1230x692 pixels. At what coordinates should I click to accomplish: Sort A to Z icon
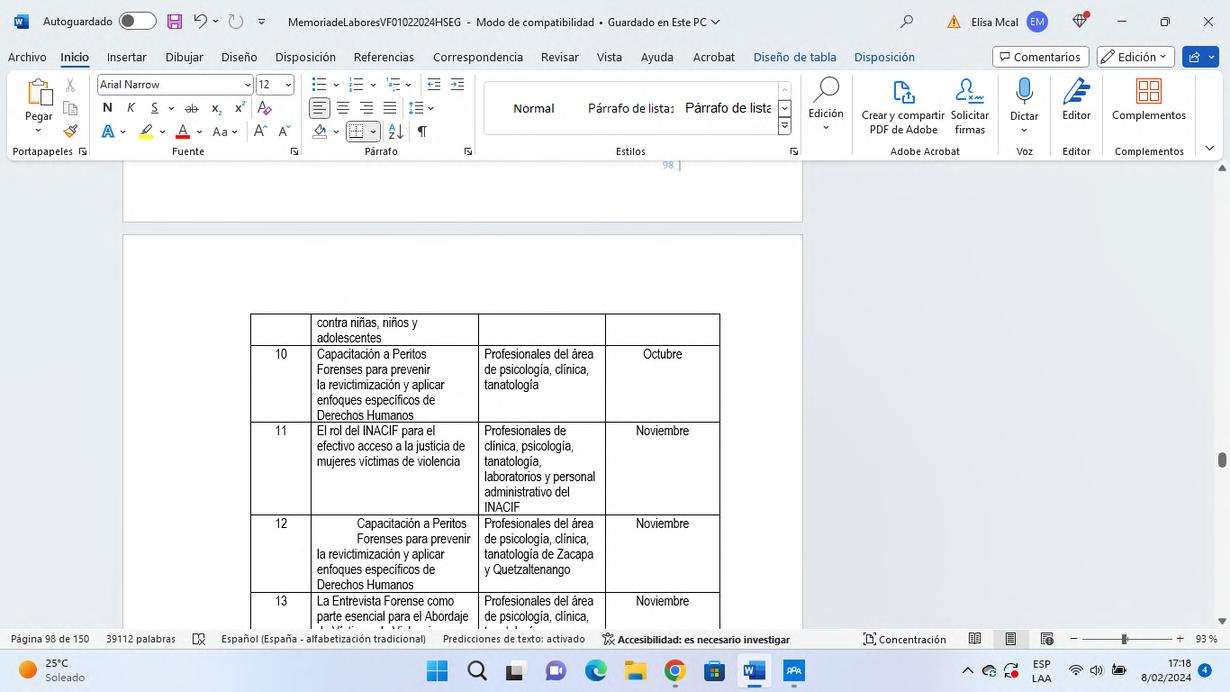[396, 131]
